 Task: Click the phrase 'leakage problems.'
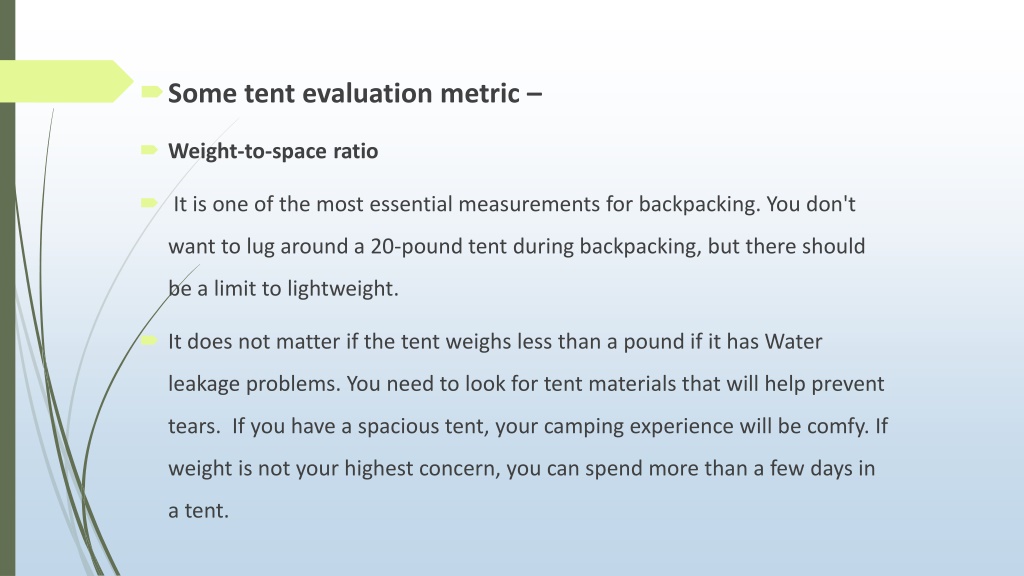[254, 384]
